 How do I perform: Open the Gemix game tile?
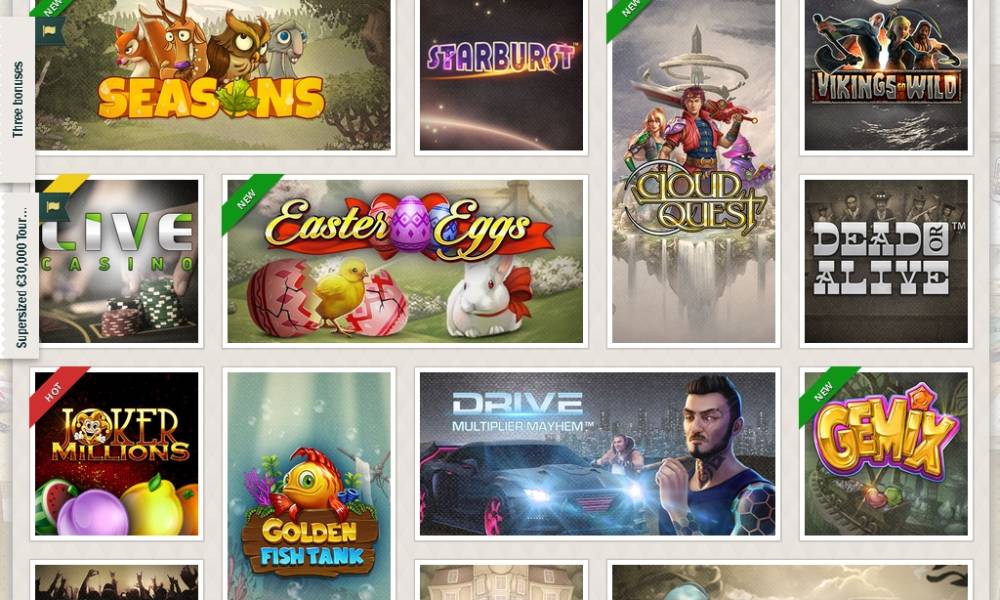[x=886, y=454]
